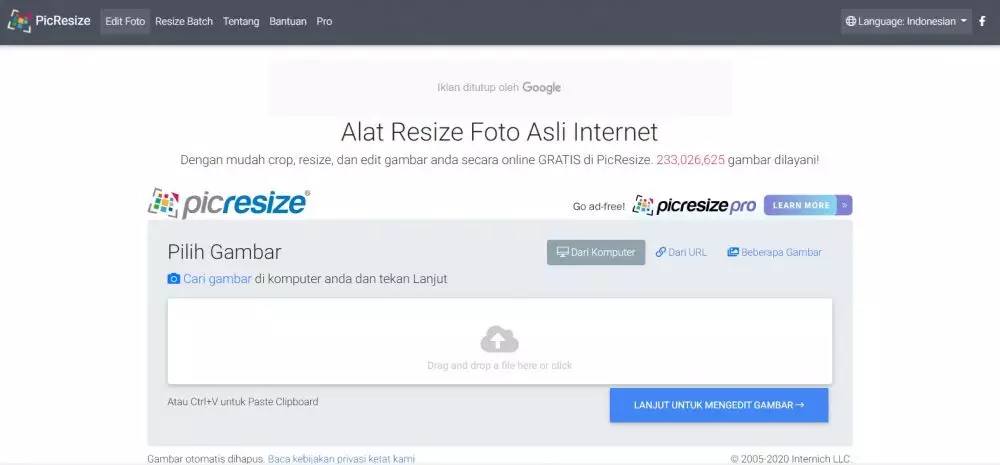Click the picresize pro logo
Image resolution: width=1000 pixels, height=465 pixels.
[694, 205]
